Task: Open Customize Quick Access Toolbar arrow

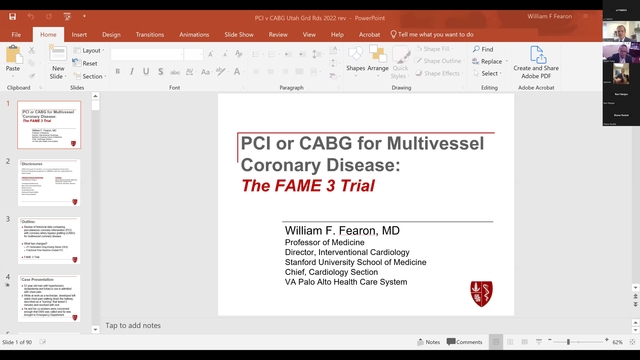Action: coord(84,16)
